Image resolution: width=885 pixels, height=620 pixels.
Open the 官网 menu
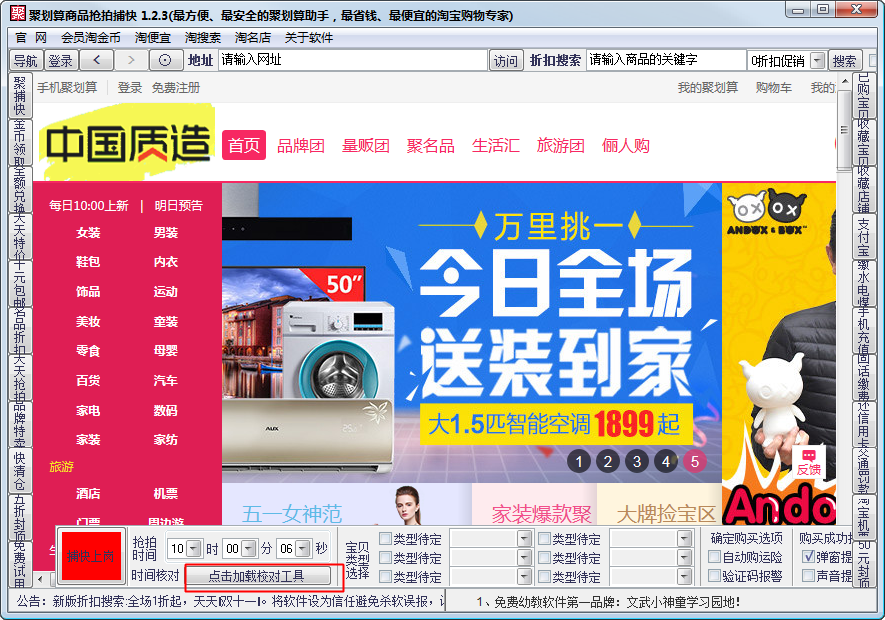tap(31, 38)
